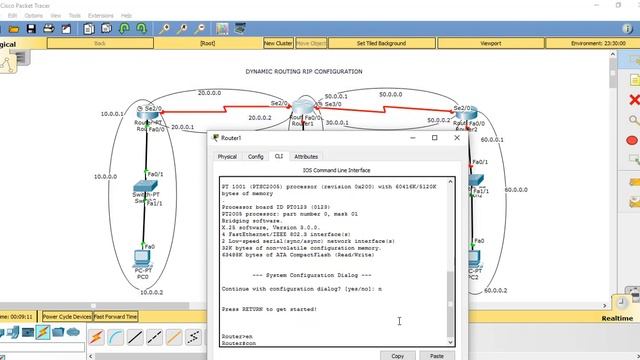Click the workspace vertical scrollbar up arrow
Image resolution: width=640 pixels, height=360 pixels.
click(613, 54)
